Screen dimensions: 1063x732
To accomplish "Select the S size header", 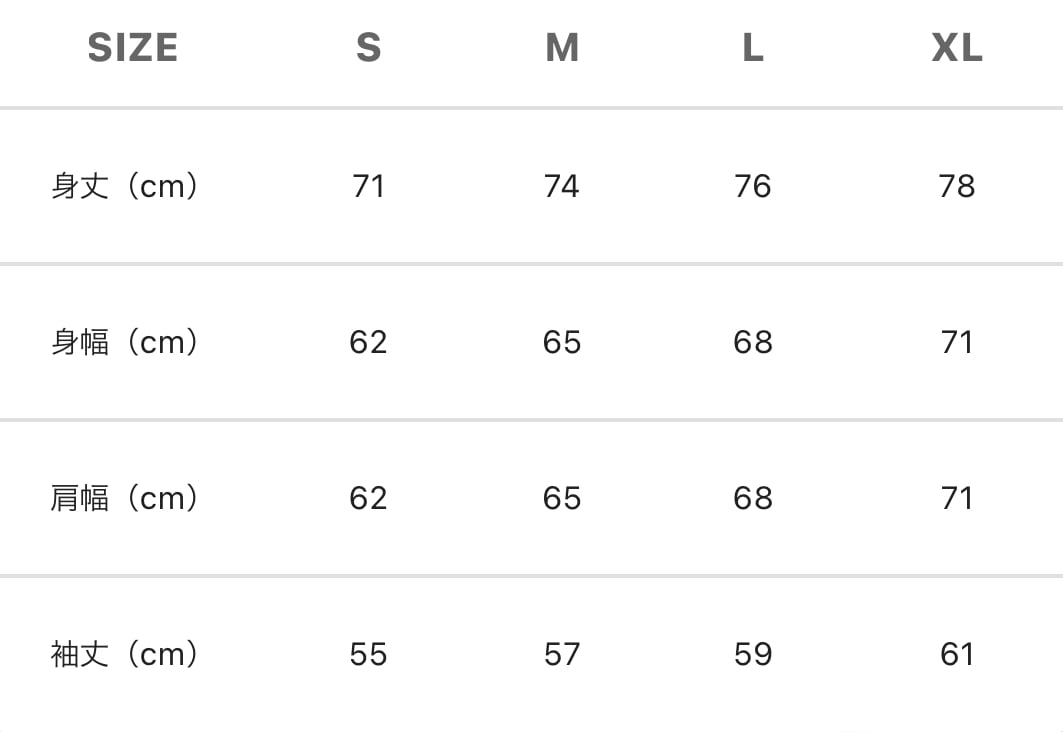I will click(368, 47).
